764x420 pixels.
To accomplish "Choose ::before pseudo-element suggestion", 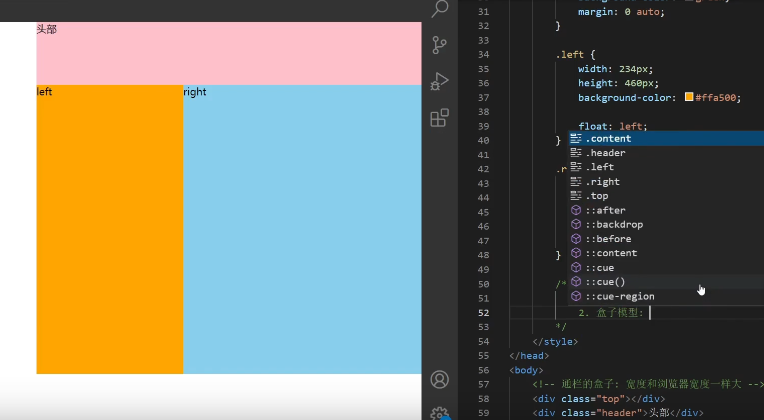I will point(667,239).
